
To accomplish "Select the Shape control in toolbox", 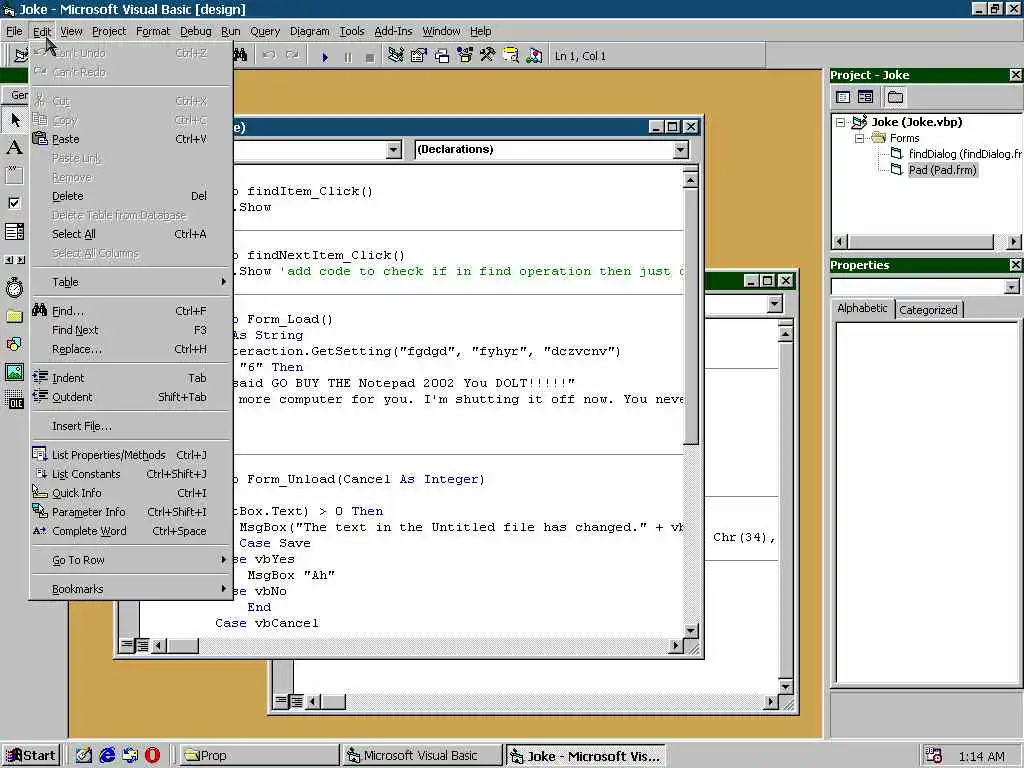I will 14,344.
